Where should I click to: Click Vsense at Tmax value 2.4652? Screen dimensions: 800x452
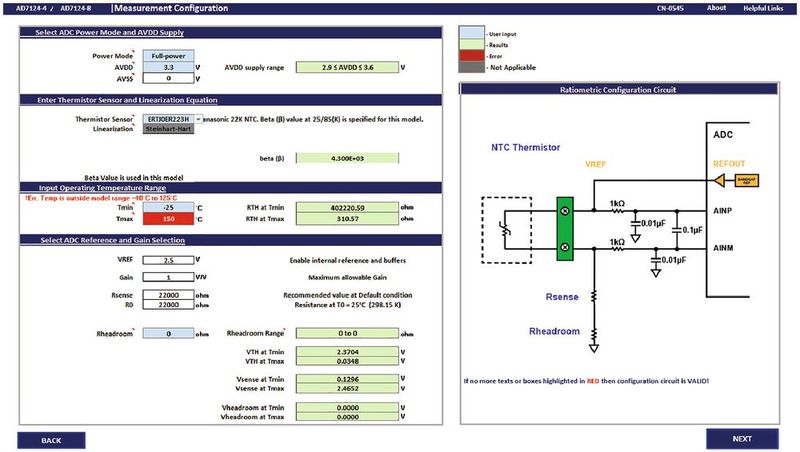tap(347, 388)
